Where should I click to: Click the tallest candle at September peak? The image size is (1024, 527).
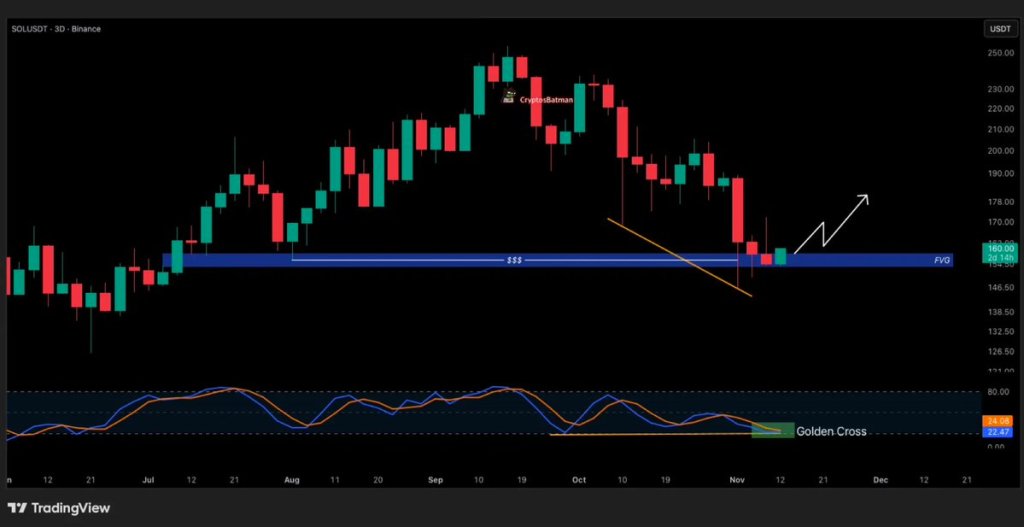point(508,68)
